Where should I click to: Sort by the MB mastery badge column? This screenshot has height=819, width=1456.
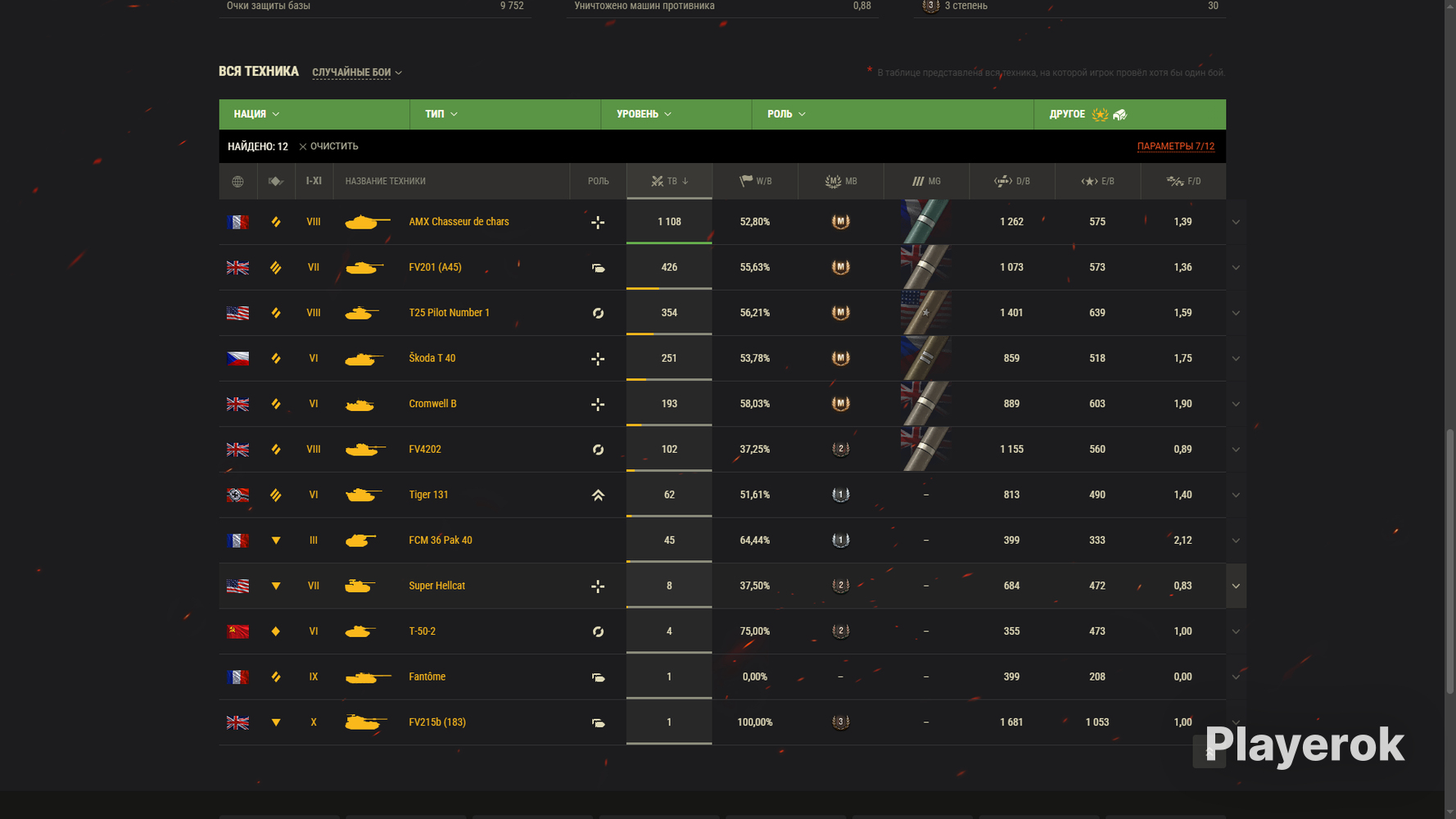841,181
